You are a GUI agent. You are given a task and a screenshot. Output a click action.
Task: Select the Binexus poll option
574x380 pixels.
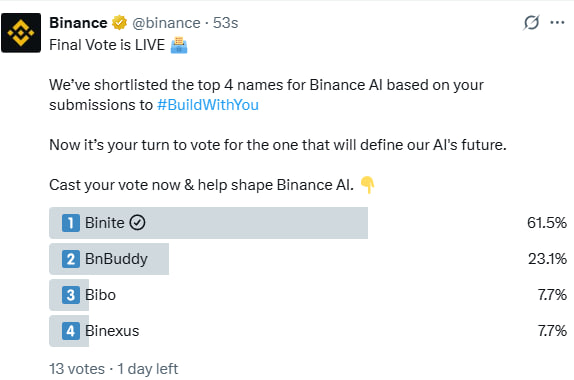(308, 331)
